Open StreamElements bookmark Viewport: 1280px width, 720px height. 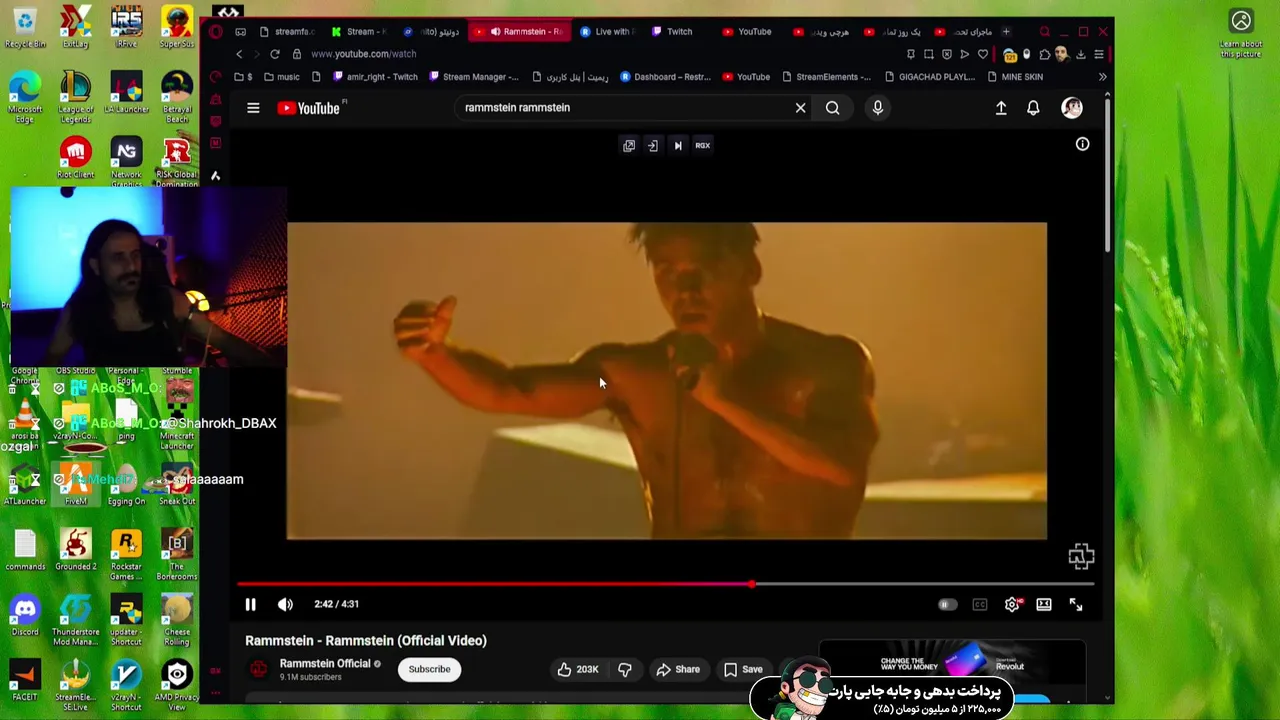click(826, 77)
